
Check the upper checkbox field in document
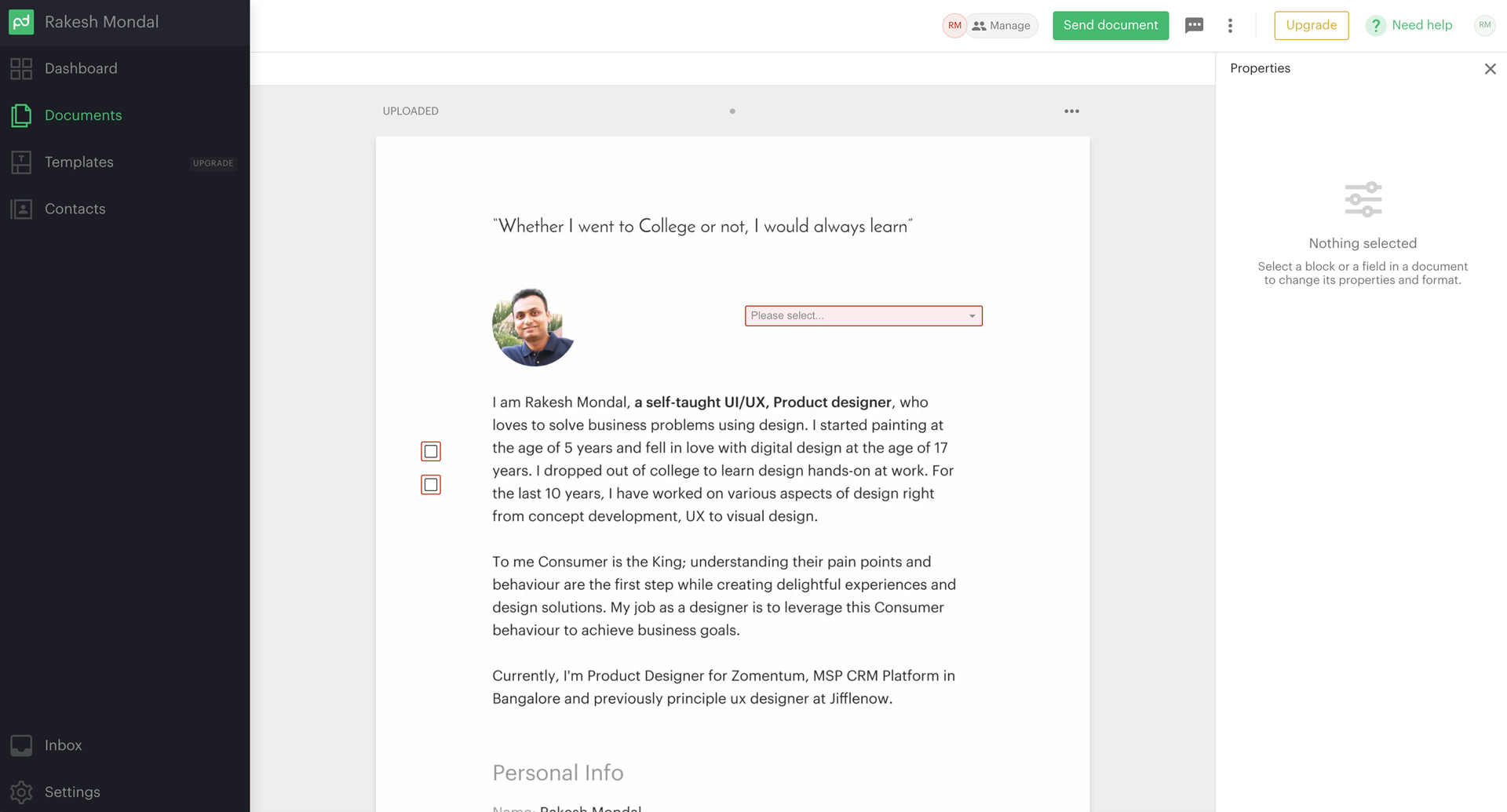[x=431, y=451]
